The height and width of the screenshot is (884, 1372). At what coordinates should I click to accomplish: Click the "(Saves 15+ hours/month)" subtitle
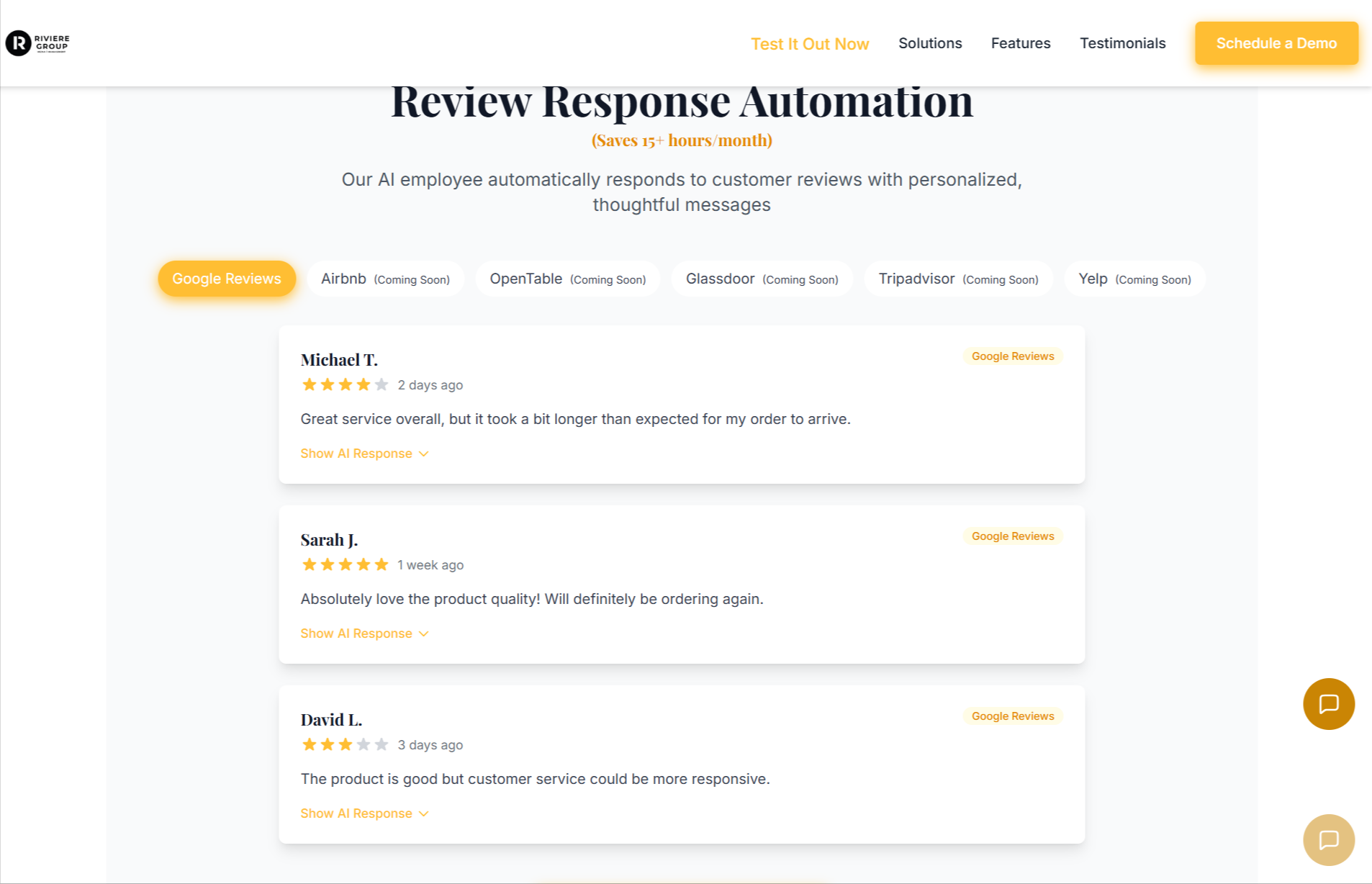[682, 140]
